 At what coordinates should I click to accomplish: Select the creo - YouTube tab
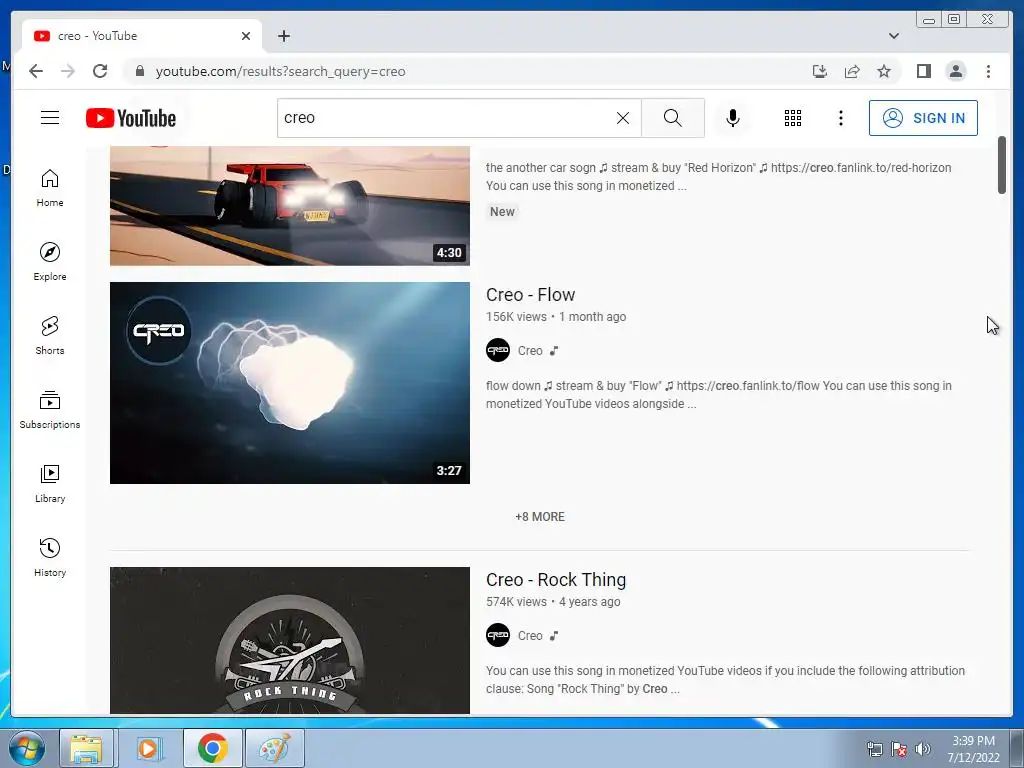pos(142,36)
